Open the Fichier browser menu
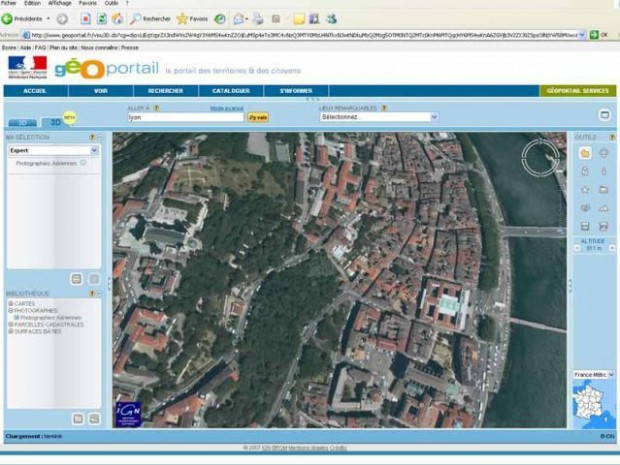620x465 pixels. tap(8, 3)
